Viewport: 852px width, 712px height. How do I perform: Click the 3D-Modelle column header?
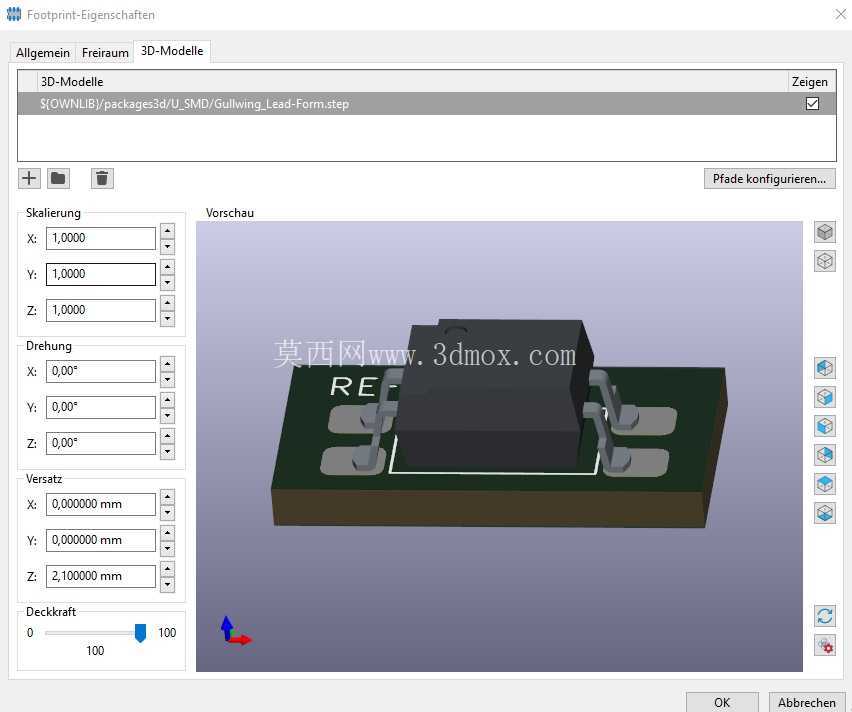tap(412, 82)
